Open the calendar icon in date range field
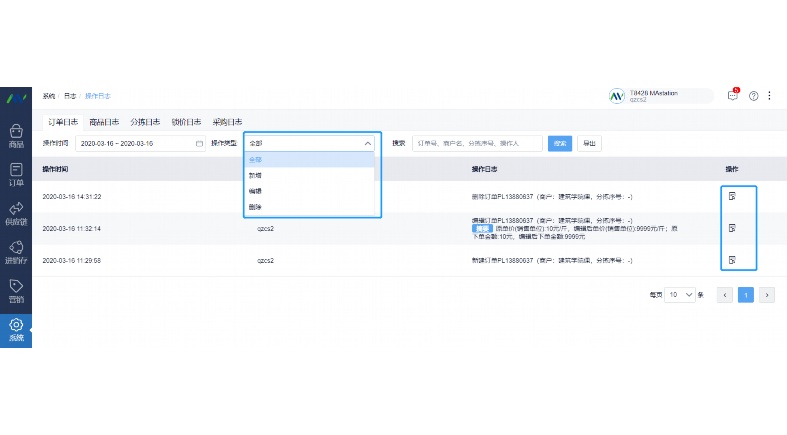 click(x=199, y=143)
